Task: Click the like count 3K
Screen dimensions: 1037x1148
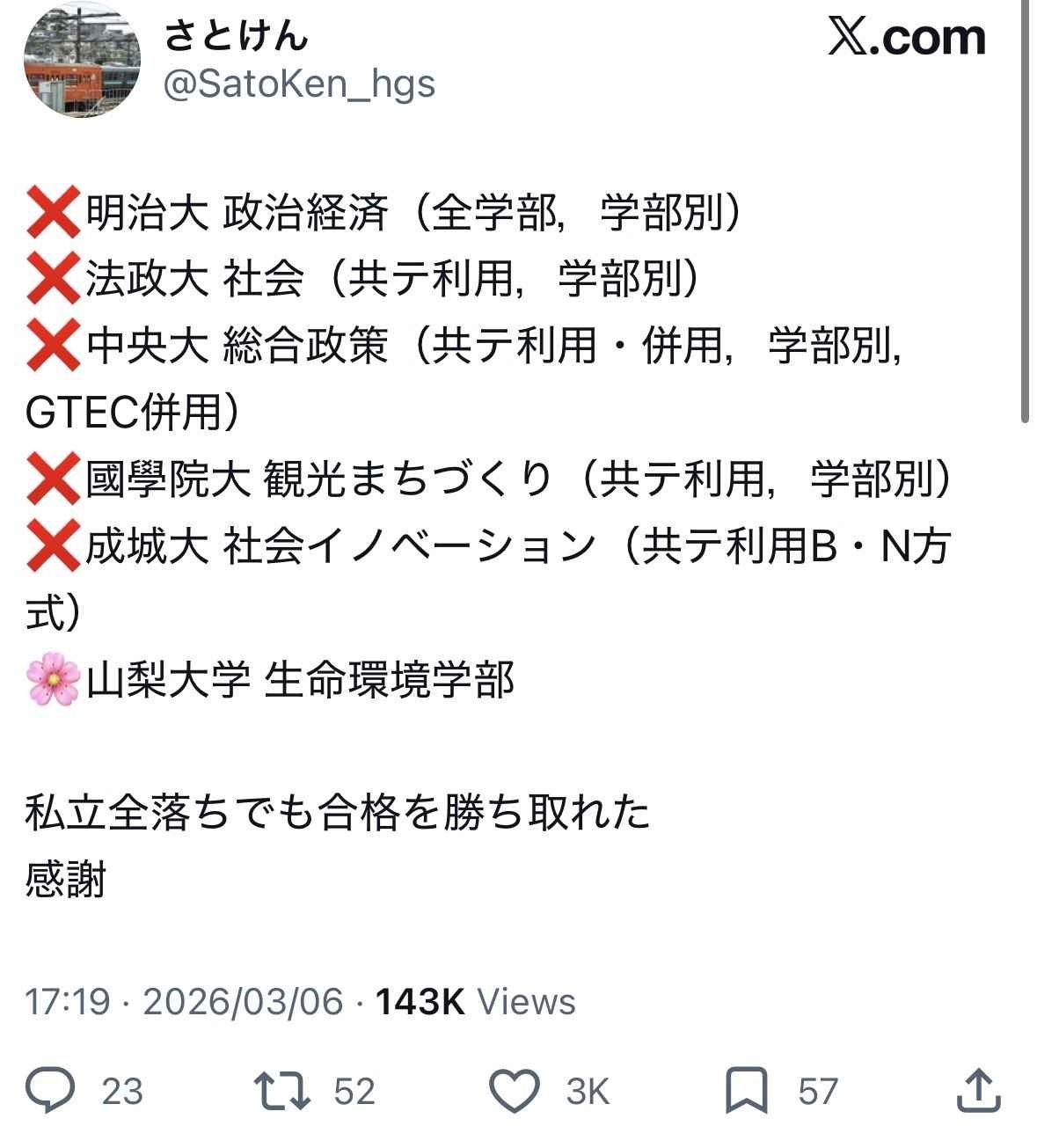Action: point(588,1092)
